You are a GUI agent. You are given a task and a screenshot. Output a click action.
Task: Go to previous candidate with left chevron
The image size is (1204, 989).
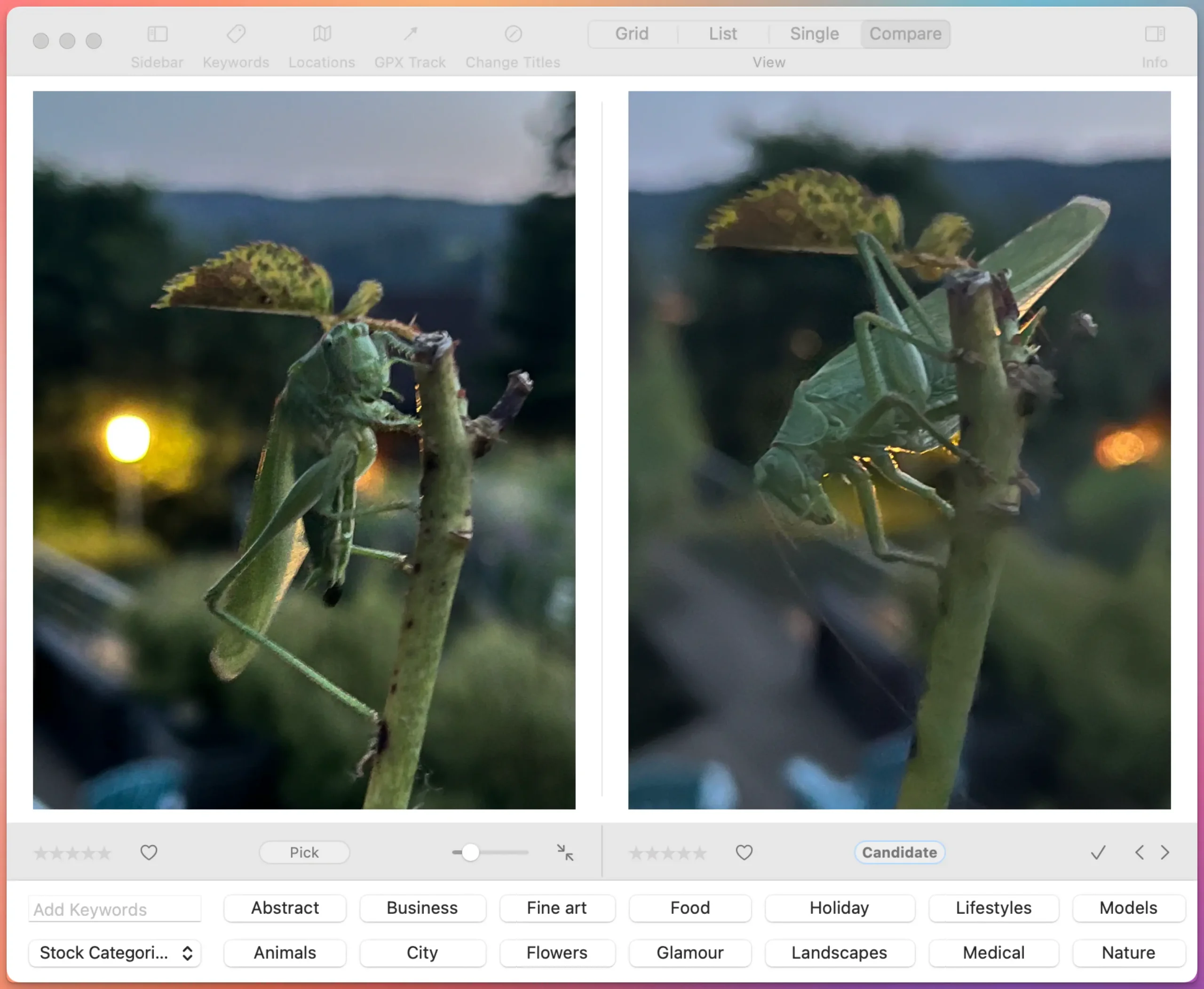coord(1139,852)
